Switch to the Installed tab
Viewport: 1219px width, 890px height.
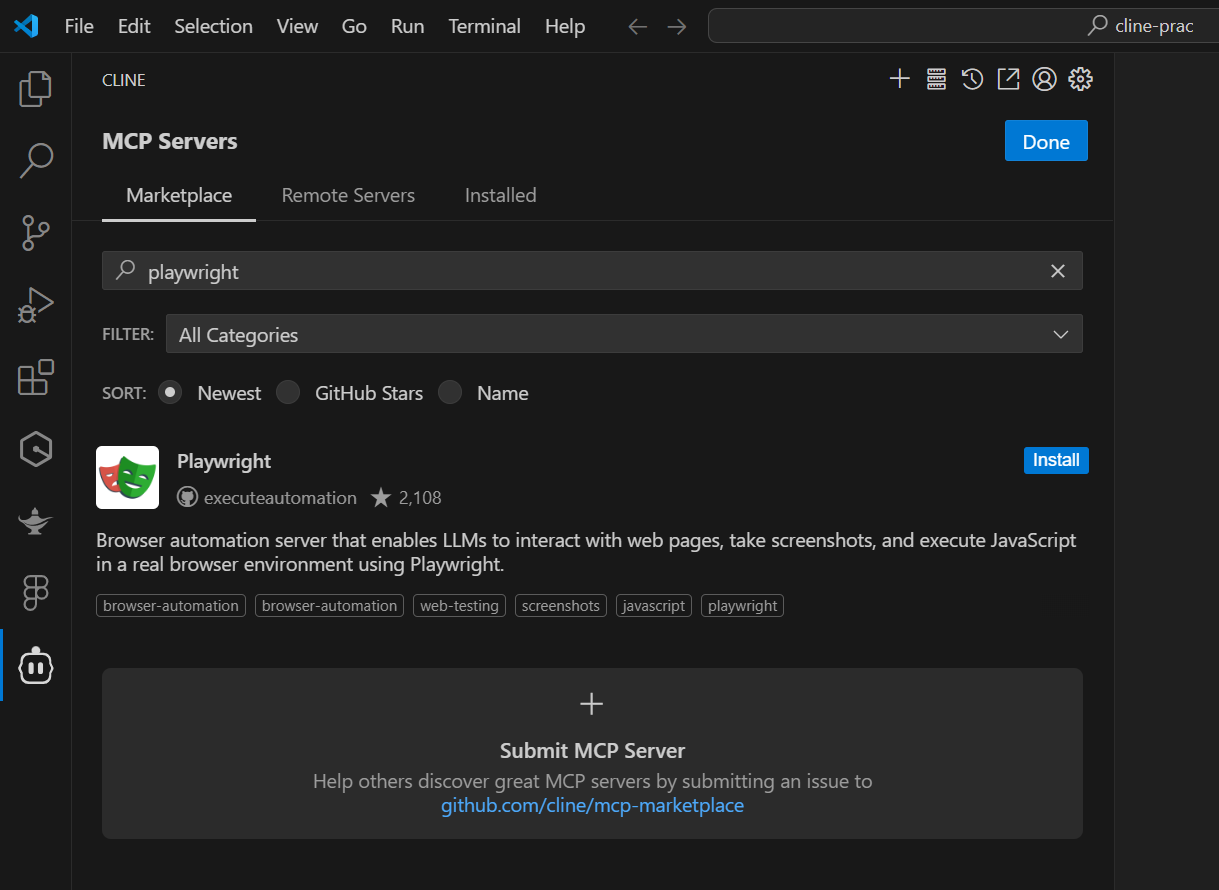pos(500,195)
